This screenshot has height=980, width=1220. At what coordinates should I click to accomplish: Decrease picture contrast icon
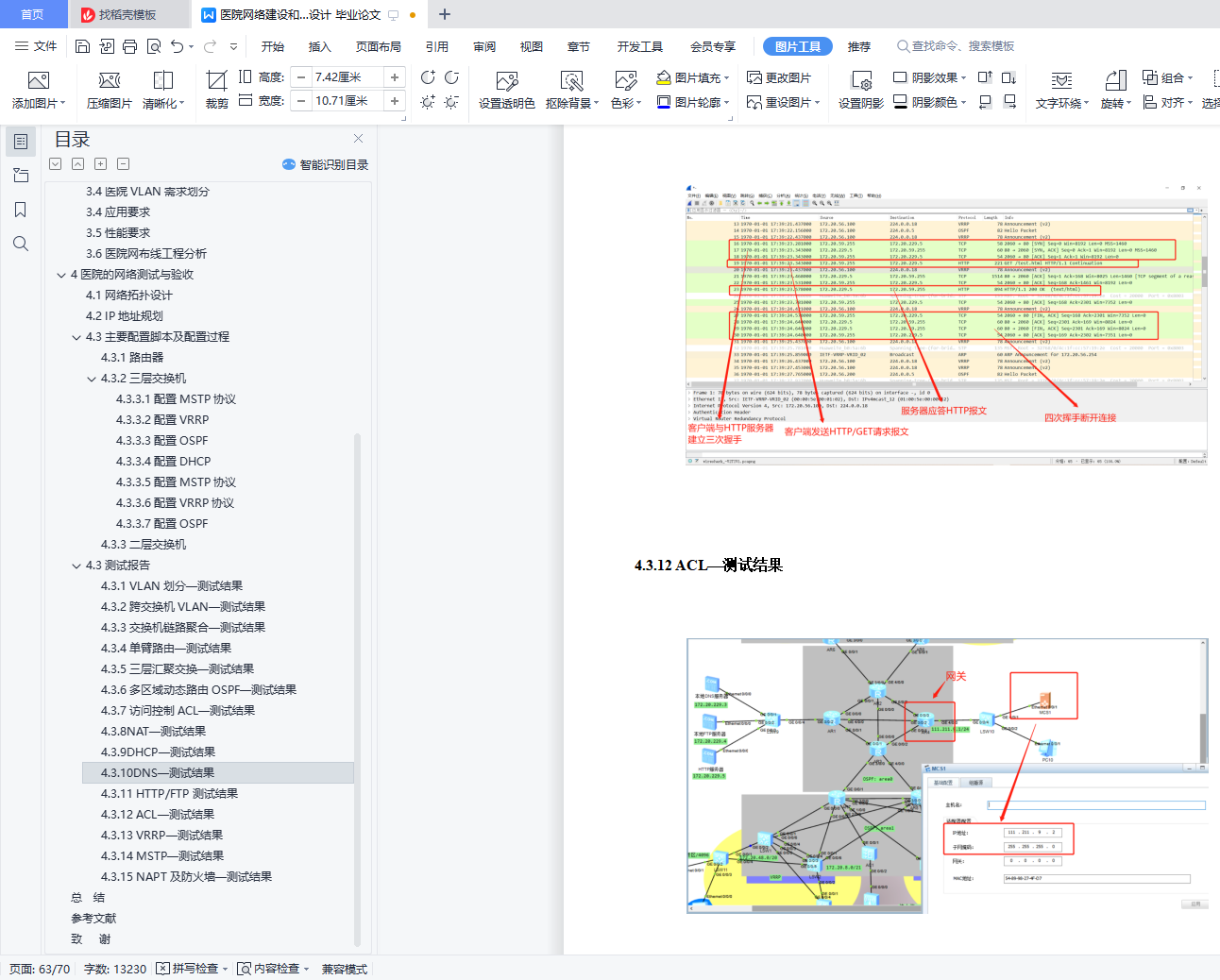(451, 77)
